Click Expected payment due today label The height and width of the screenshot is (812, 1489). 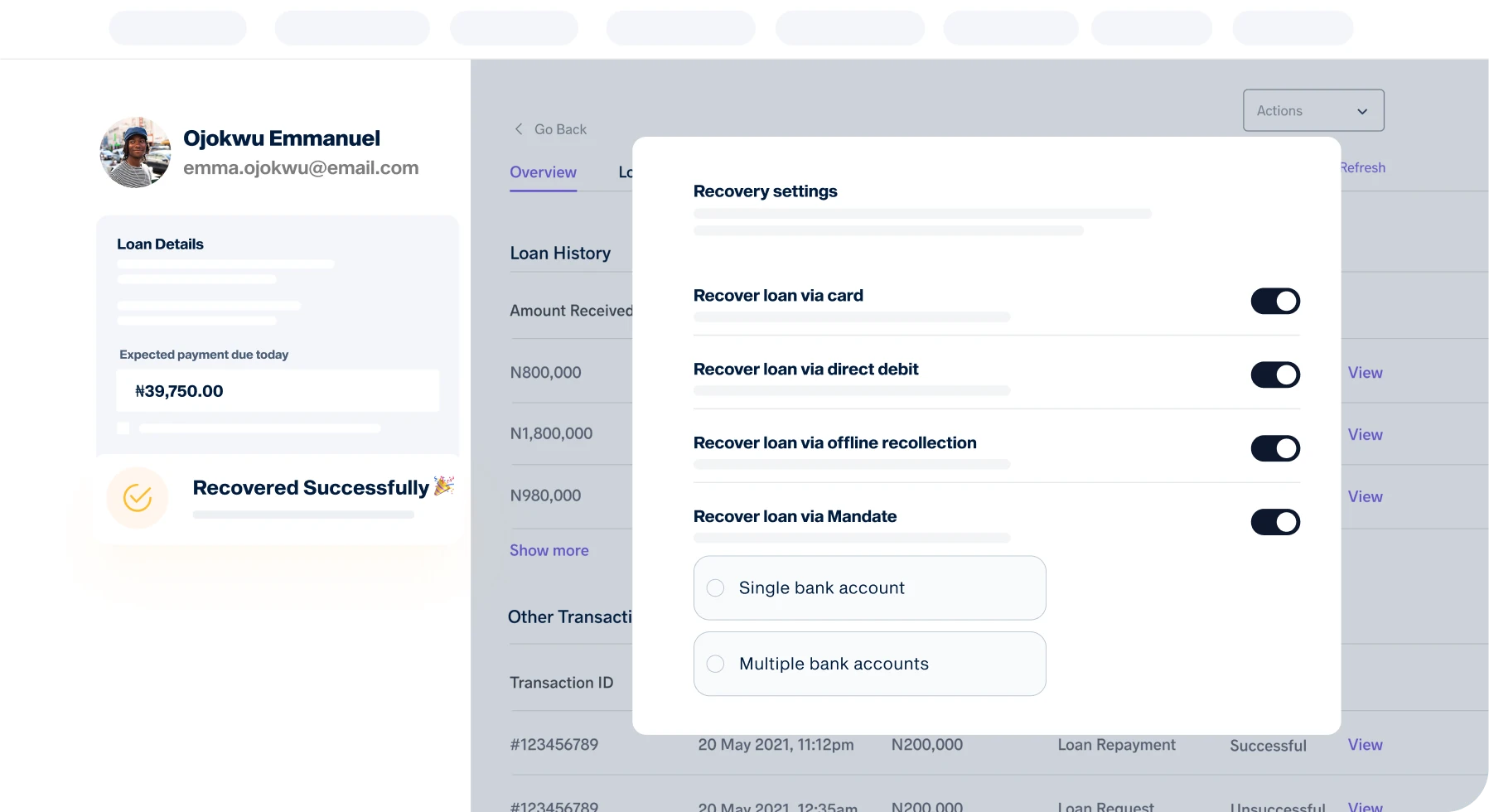point(204,355)
